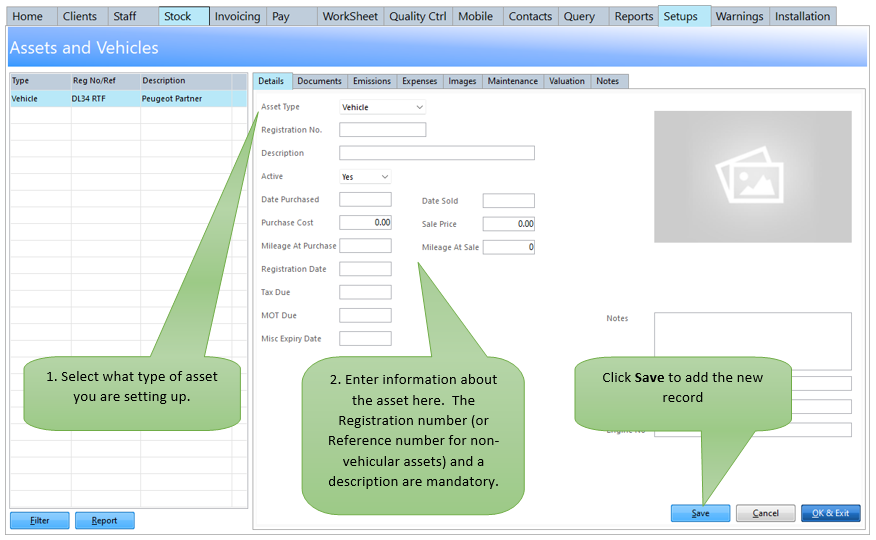
Task: Open the Documents sub-tab
Action: [320, 81]
